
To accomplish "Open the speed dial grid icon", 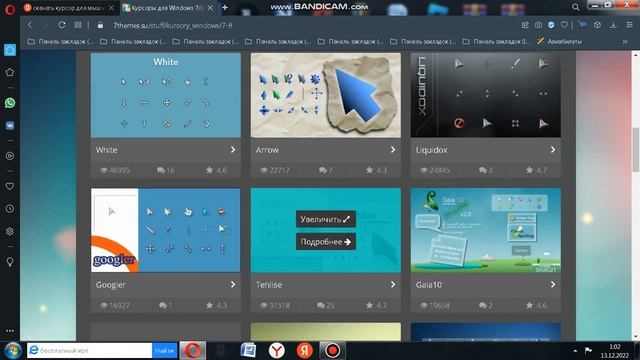I will (78, 25).
